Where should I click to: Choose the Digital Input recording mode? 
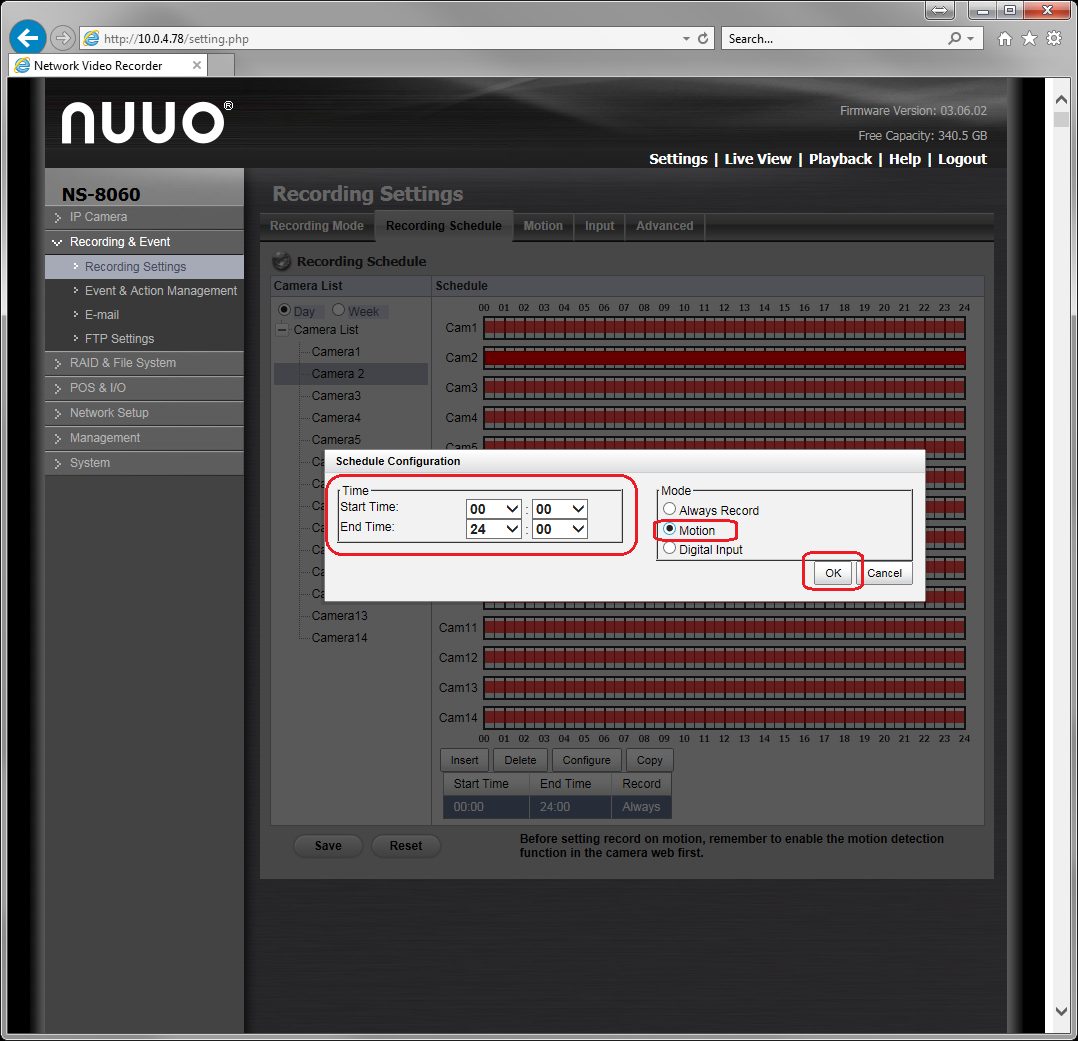[x=670, y=548]
